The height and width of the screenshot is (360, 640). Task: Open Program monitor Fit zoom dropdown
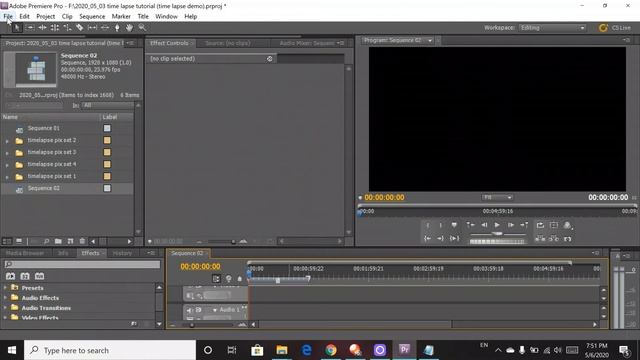click(497, 197)
